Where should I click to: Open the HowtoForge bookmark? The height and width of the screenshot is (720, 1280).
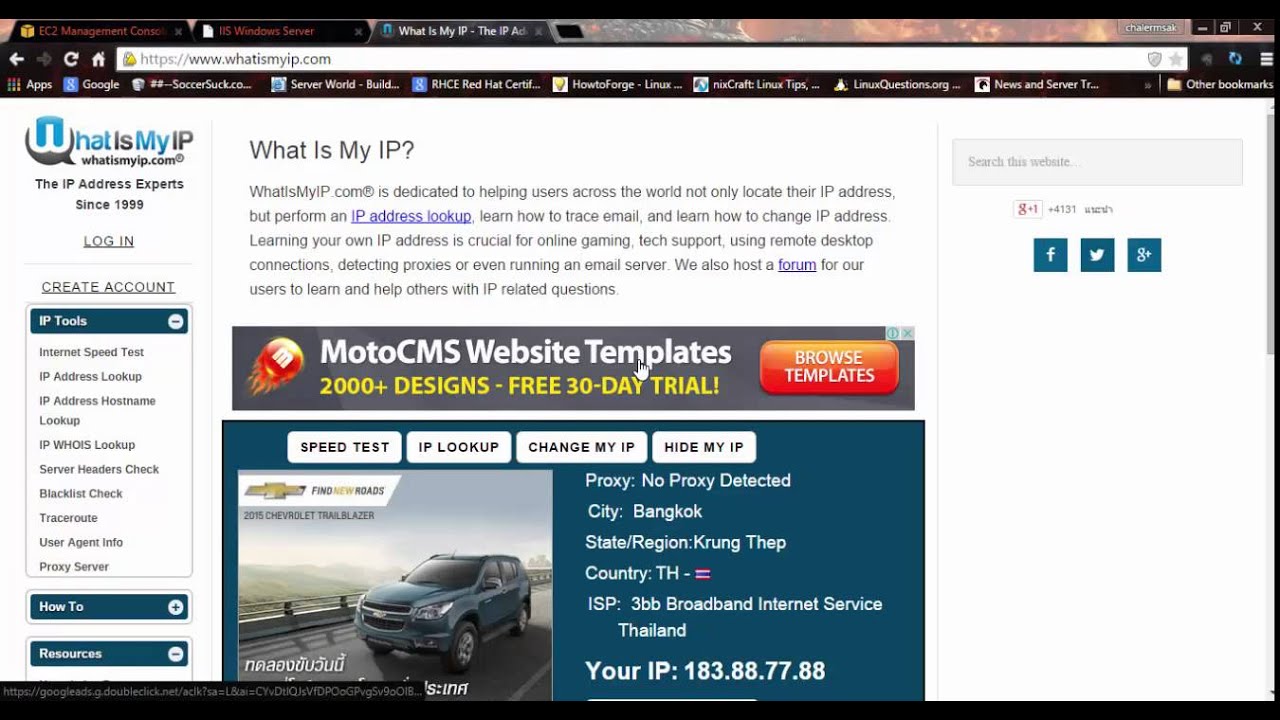(618, 85)
